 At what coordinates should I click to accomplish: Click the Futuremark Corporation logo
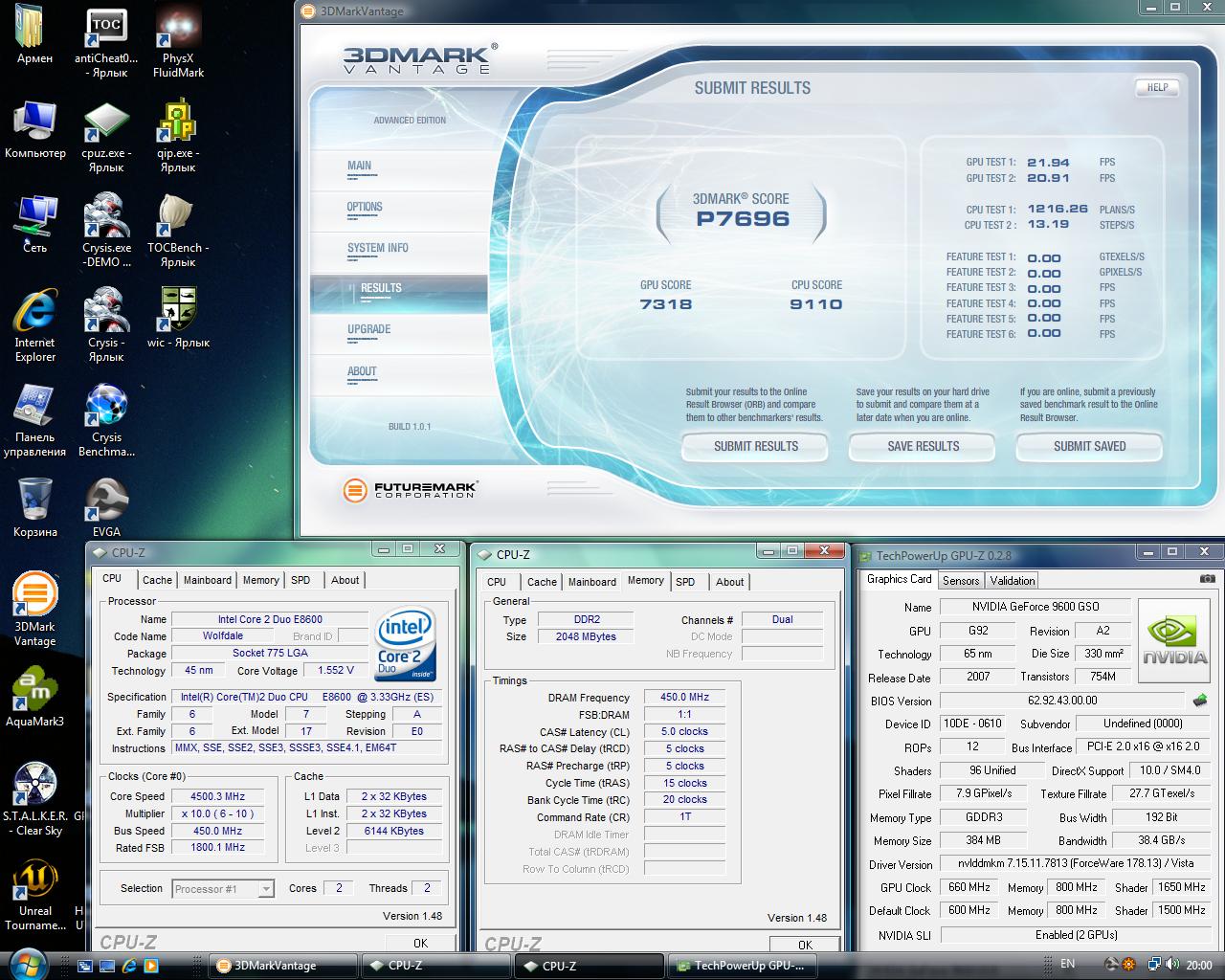pyautogui.click(x=410, y=490)
